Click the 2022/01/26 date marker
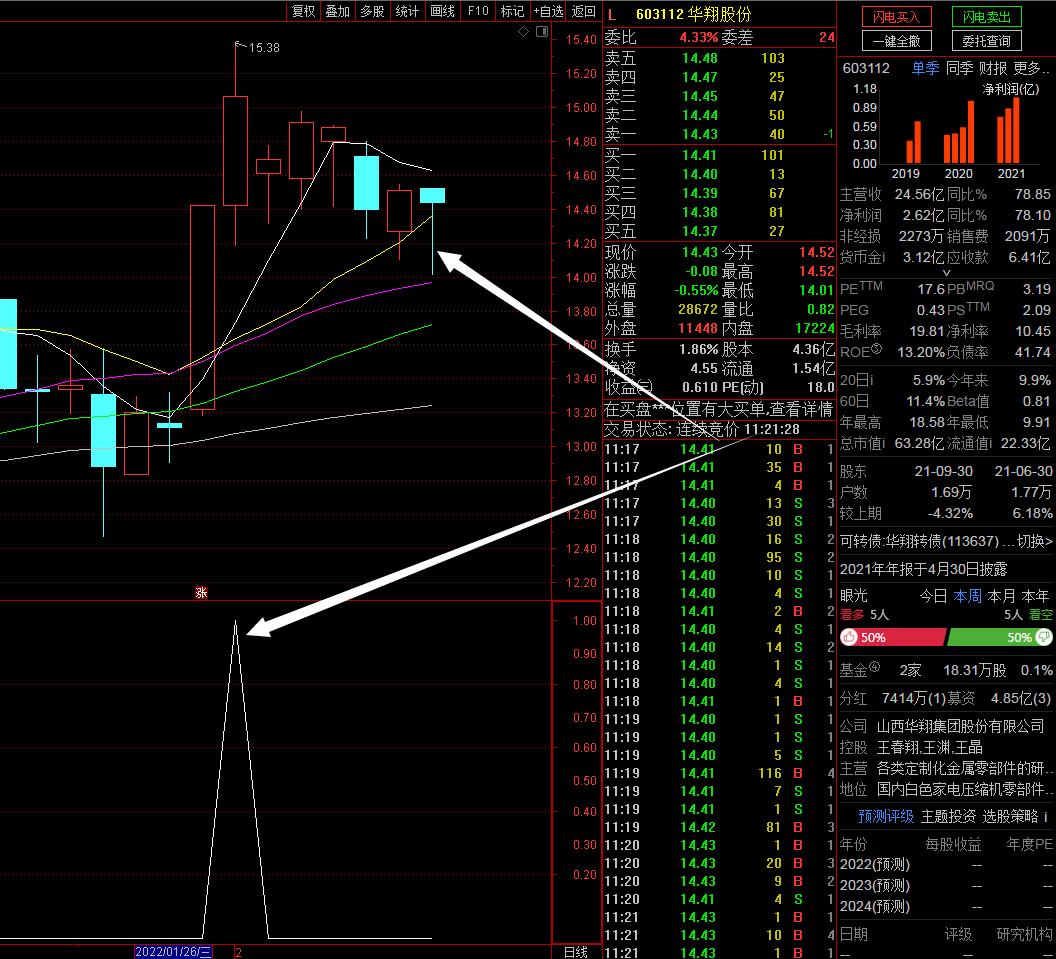This screenshot has width=1056, height=959. click(x=174, y=952)
